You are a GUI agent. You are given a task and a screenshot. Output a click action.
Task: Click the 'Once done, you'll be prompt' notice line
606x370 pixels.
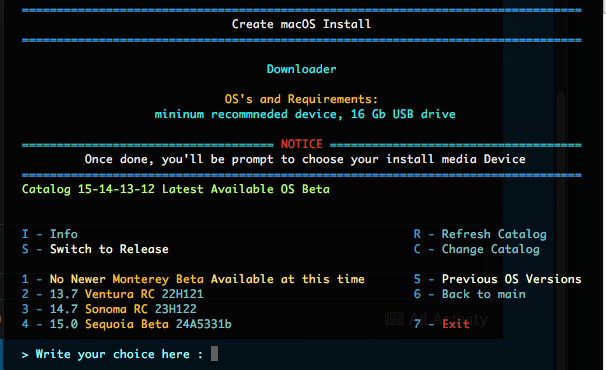click(x=305, y=159)
